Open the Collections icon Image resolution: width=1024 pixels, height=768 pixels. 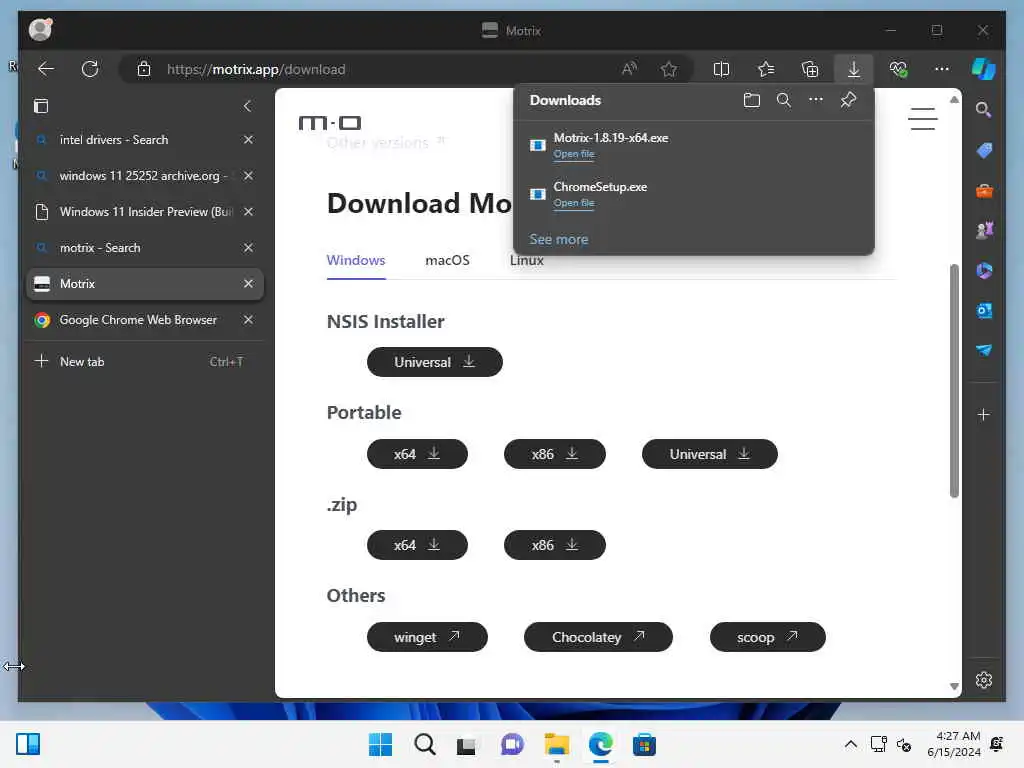click(x=810, y=69)
